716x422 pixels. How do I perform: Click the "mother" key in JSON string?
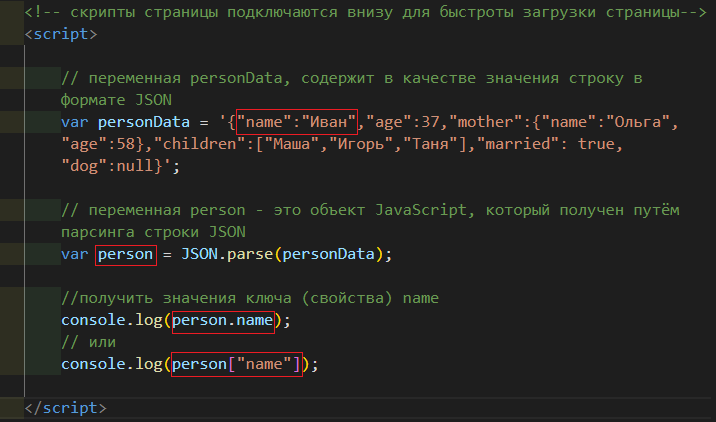485,122
